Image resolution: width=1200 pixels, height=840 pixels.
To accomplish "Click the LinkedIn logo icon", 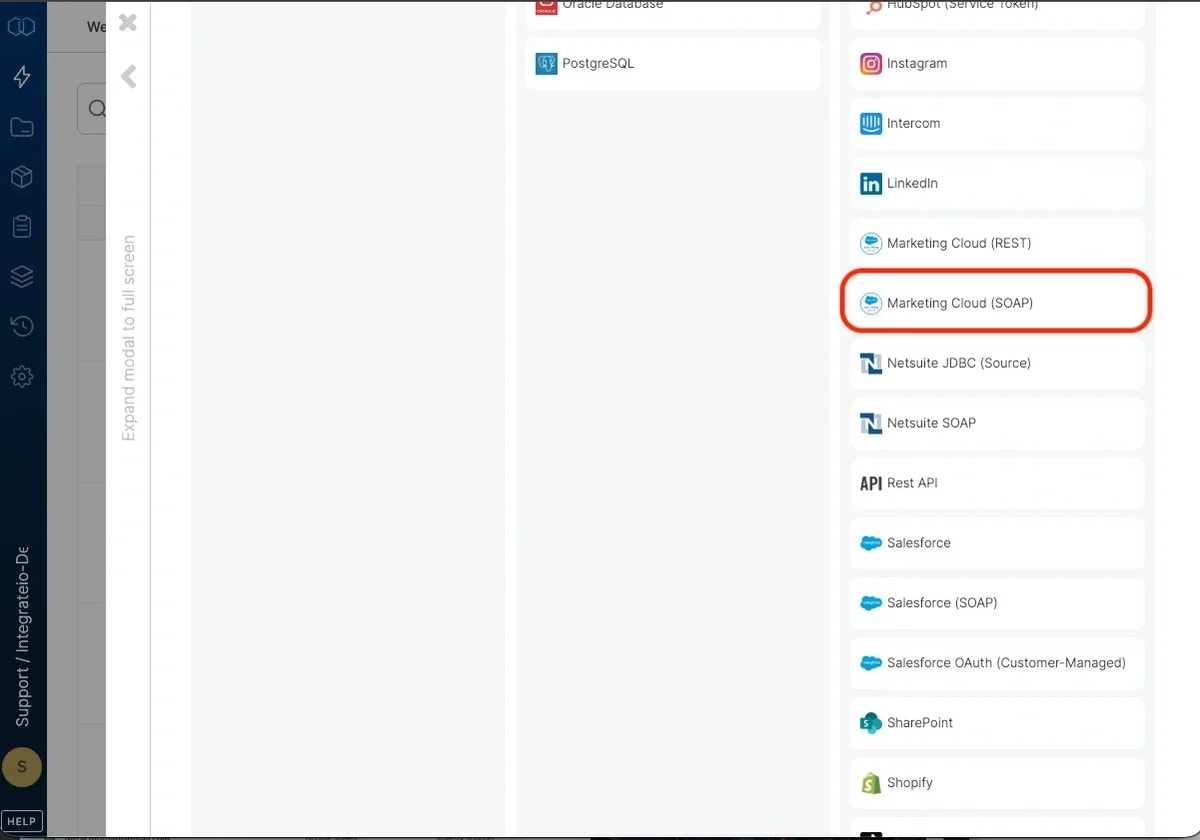I will 871,184.
